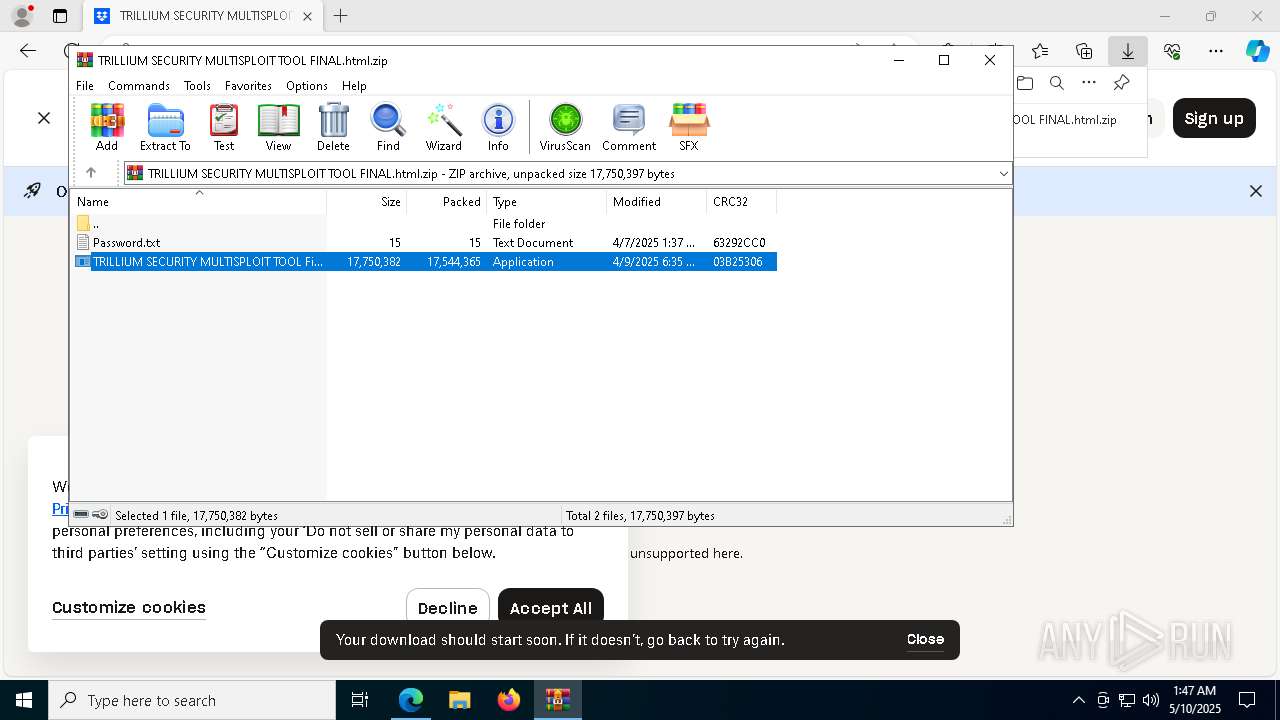
Task: Close the Dropbox preview with X
Action: coord(44,118)
